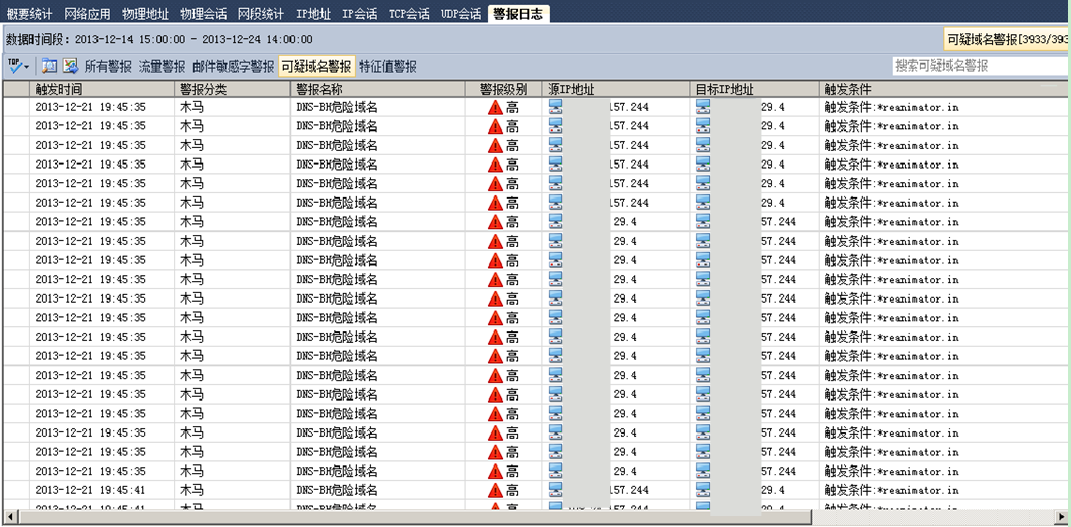1071x527 pixels.
Task: Expand the TOP filter dropdown arrow
Action: (27, 68)
